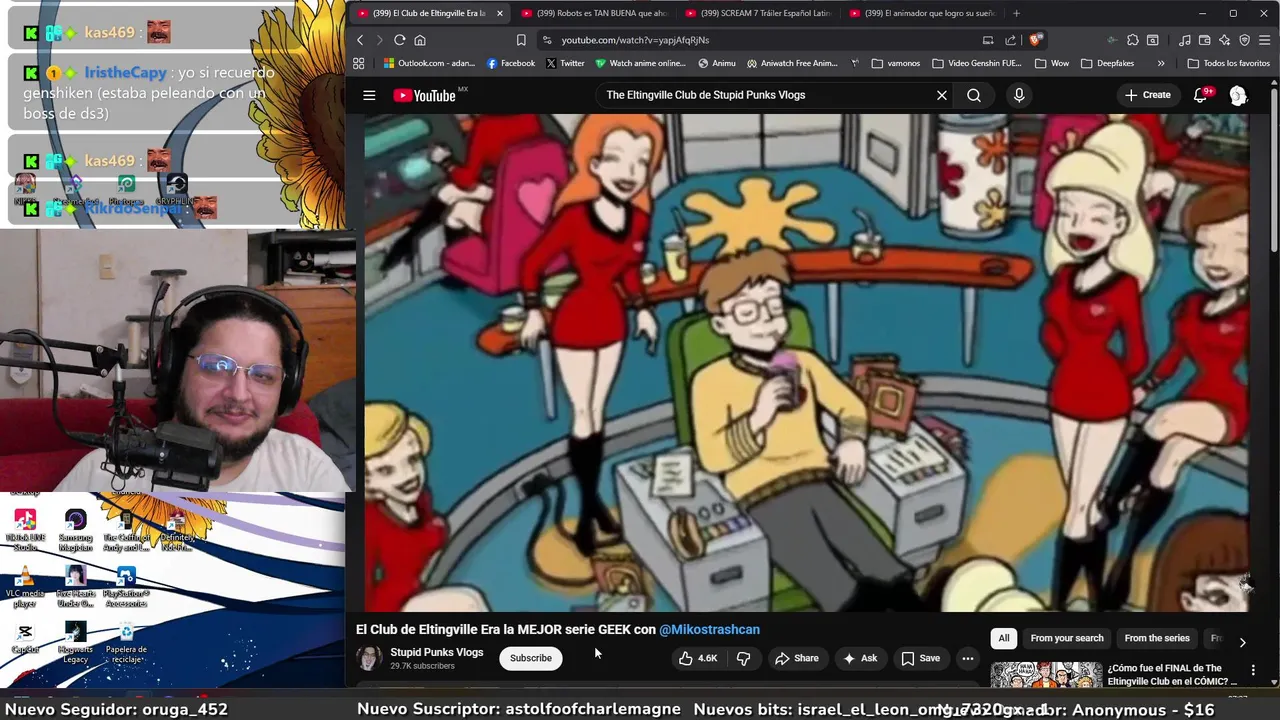Select the From the series chip
The height and width of the screenshot is (720, 1280).
pyautogui.click(x=1157, y=638)
